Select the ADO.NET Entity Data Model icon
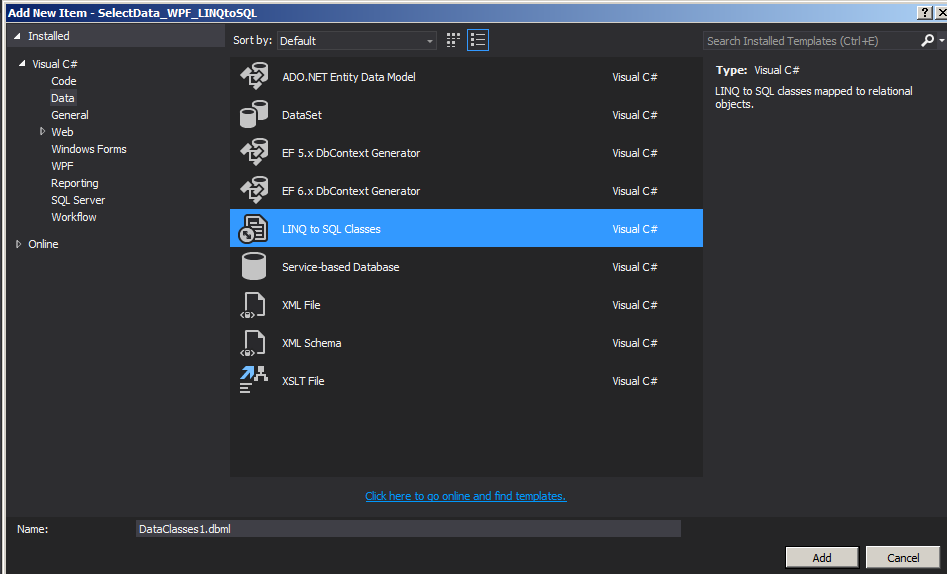947x574 pixels. [x=254, y=77]
